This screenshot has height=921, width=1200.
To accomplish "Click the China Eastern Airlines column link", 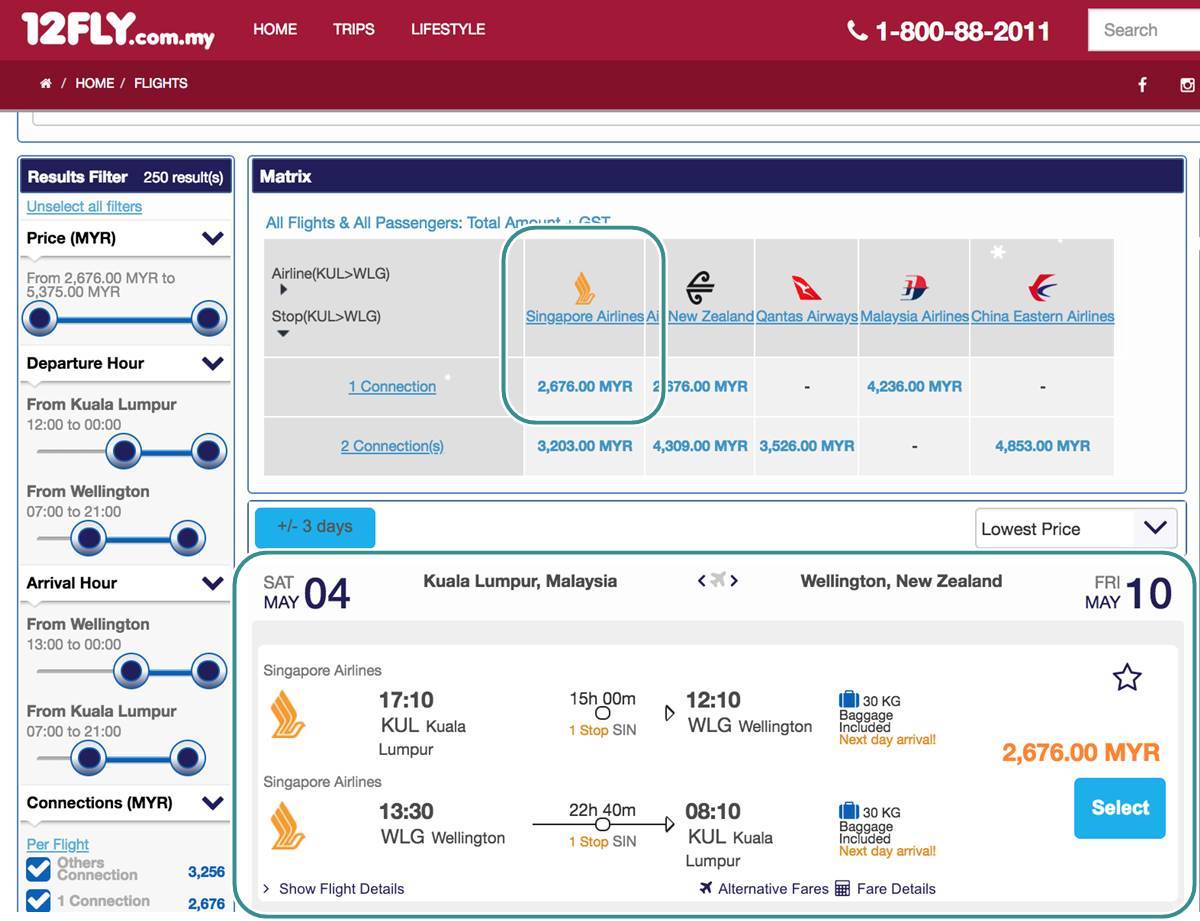I will coord(1042,317).
